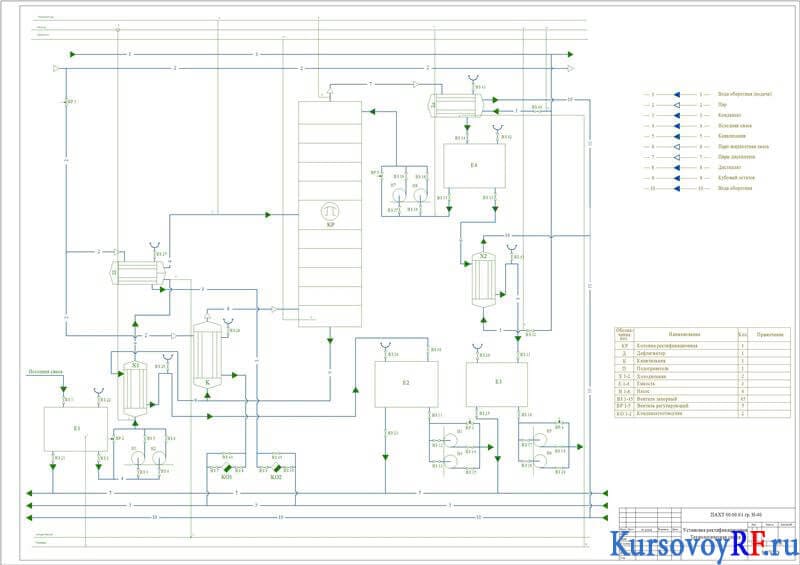Click legend text 'Дистиллят'
The image size is (800, 565).
coord(730,167)
